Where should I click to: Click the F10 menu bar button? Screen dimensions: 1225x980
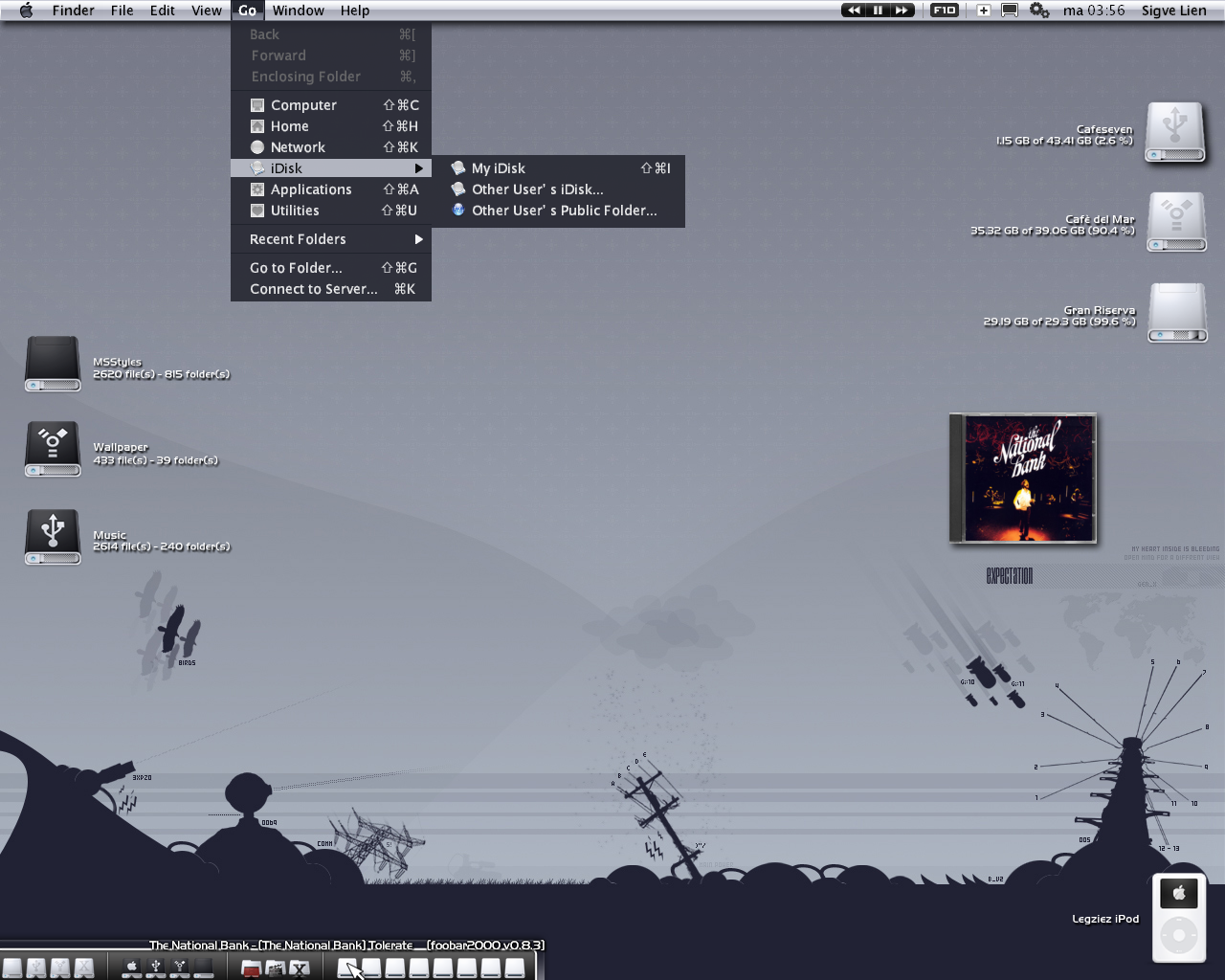pyautogui.click(x=945, y=11)
